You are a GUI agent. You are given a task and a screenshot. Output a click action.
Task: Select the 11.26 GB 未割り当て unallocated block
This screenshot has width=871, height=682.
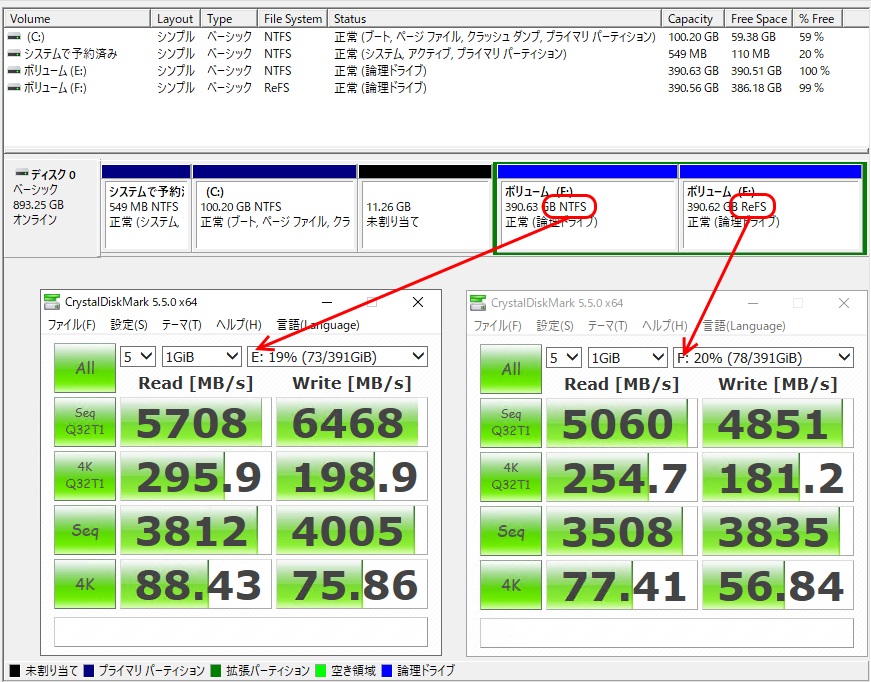(425, 208)
